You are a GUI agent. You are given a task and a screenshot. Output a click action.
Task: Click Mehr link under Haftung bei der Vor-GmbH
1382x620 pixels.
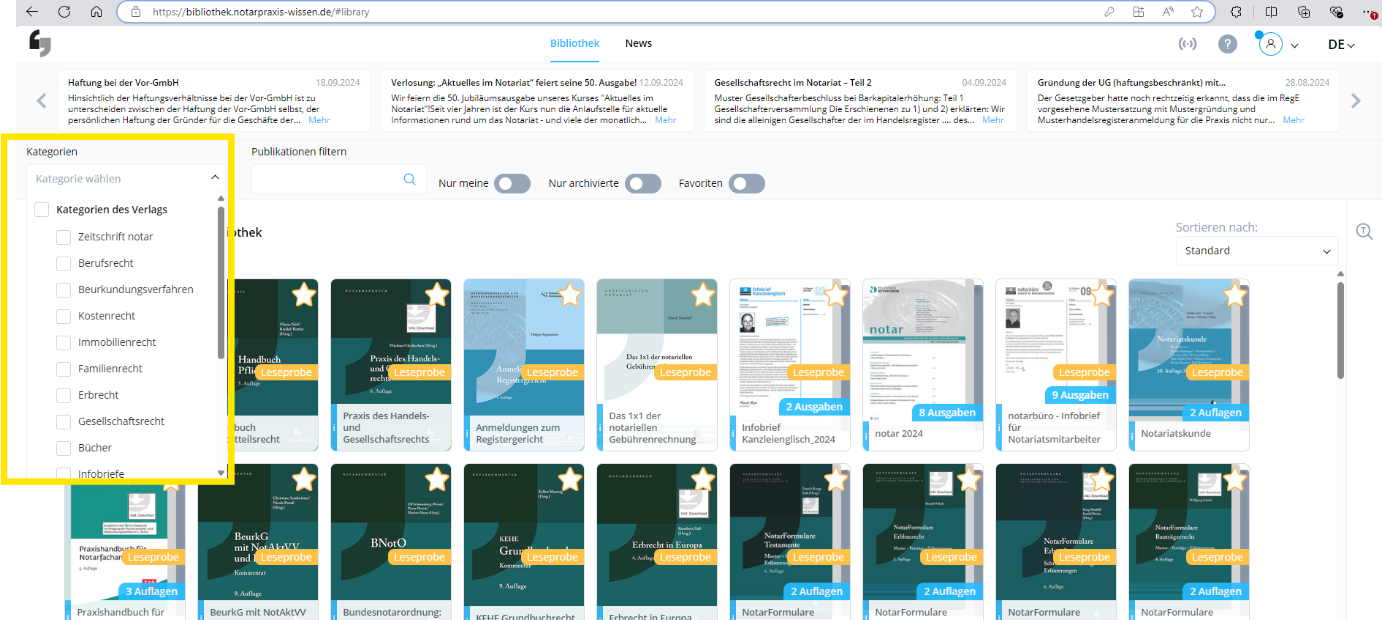point(319,120)
